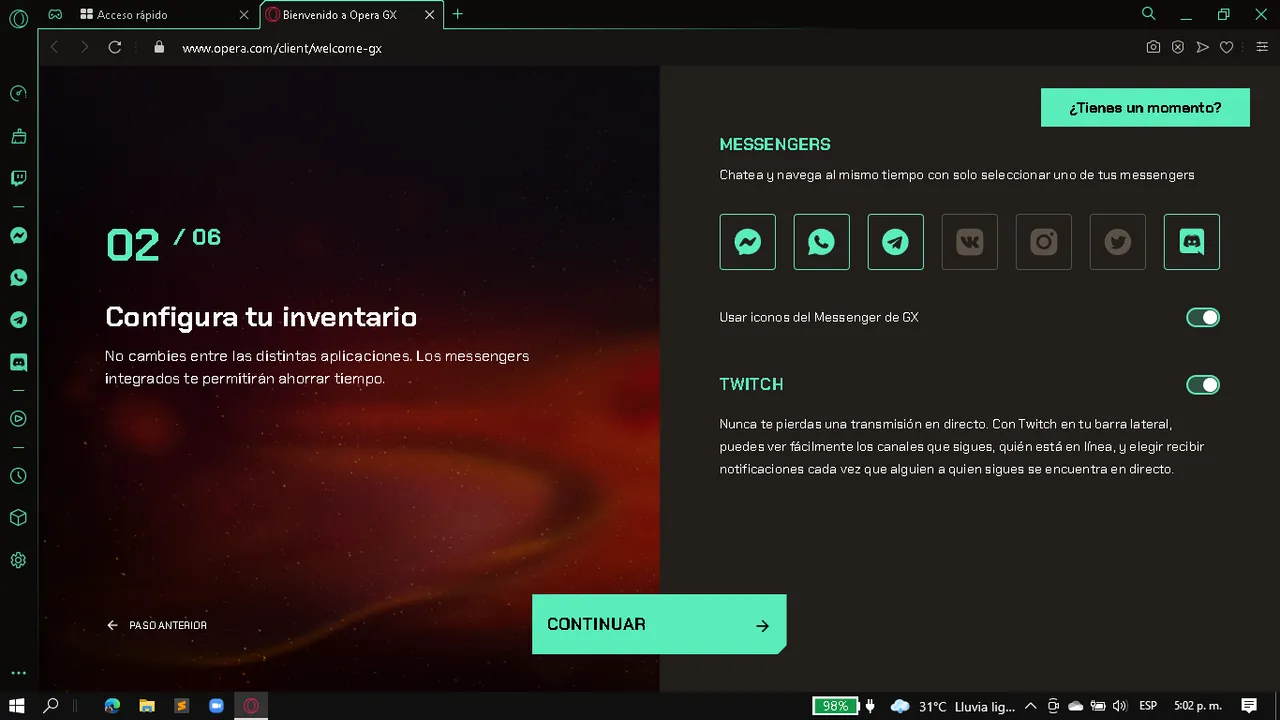Open GX Cleaner in the sidebar

18,136
